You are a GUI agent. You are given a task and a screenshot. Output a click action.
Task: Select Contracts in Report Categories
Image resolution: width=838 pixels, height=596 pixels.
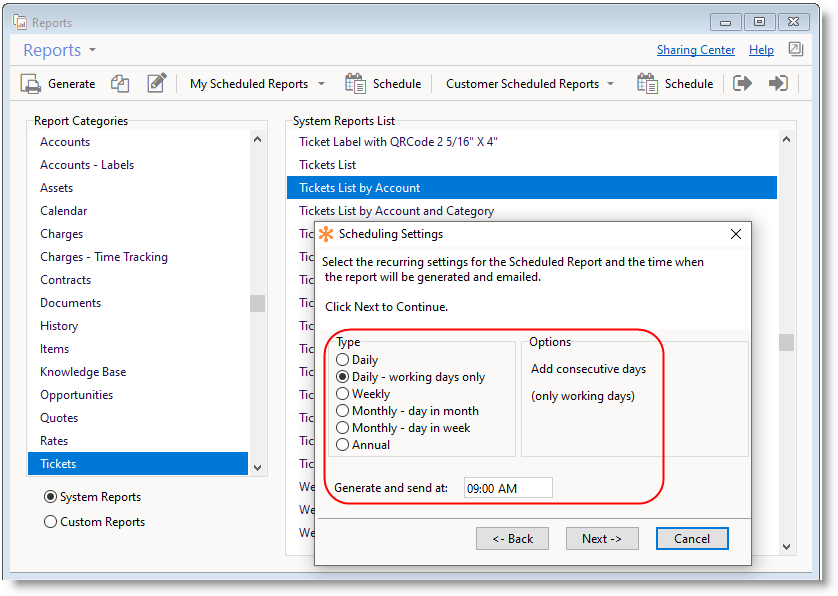(65, 280)
